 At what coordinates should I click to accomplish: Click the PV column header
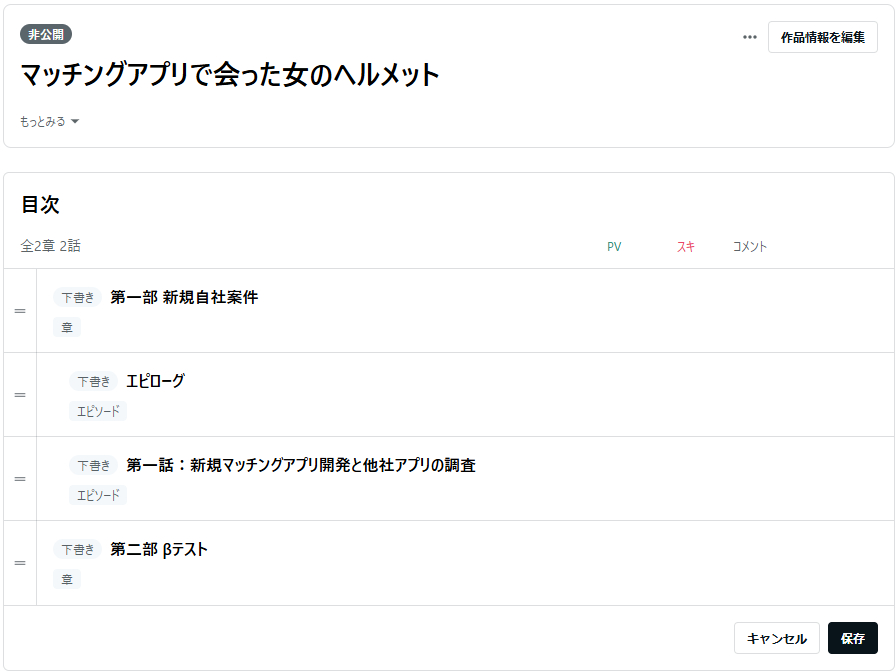[614, 247]
